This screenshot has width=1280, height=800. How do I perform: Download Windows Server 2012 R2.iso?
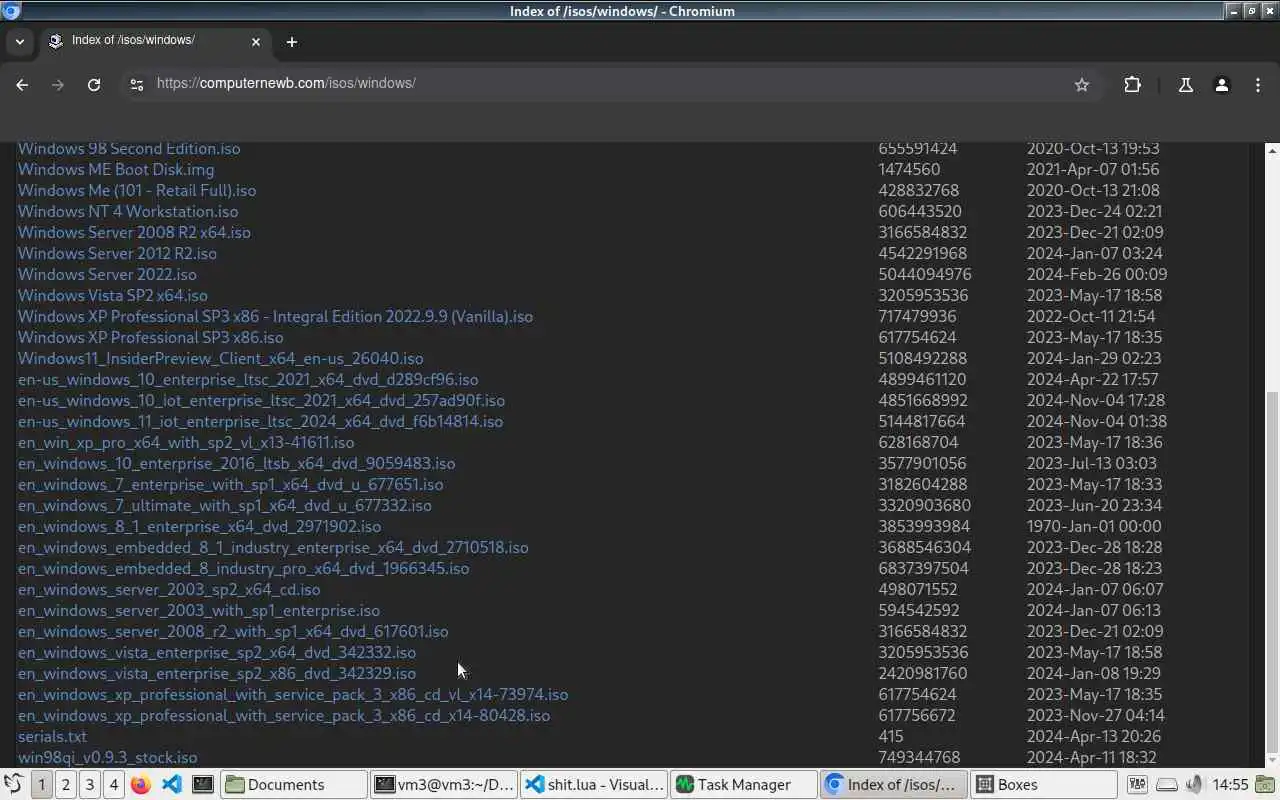click(x=117, y=253)
